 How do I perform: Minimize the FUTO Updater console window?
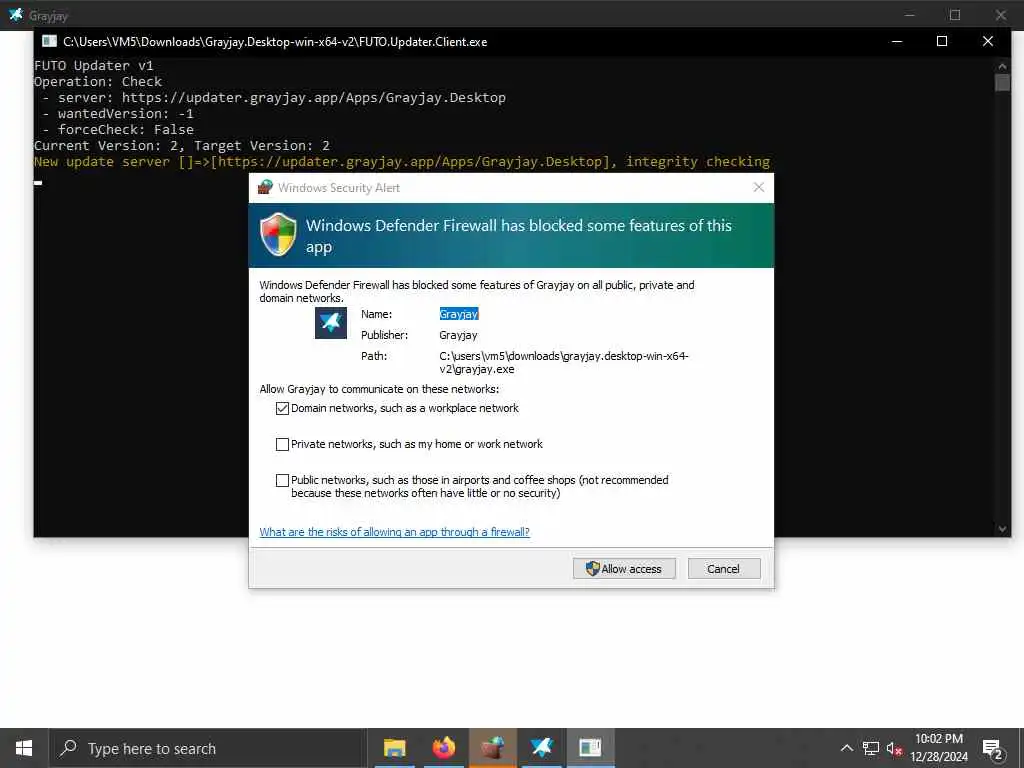click(x=897, y=41)
